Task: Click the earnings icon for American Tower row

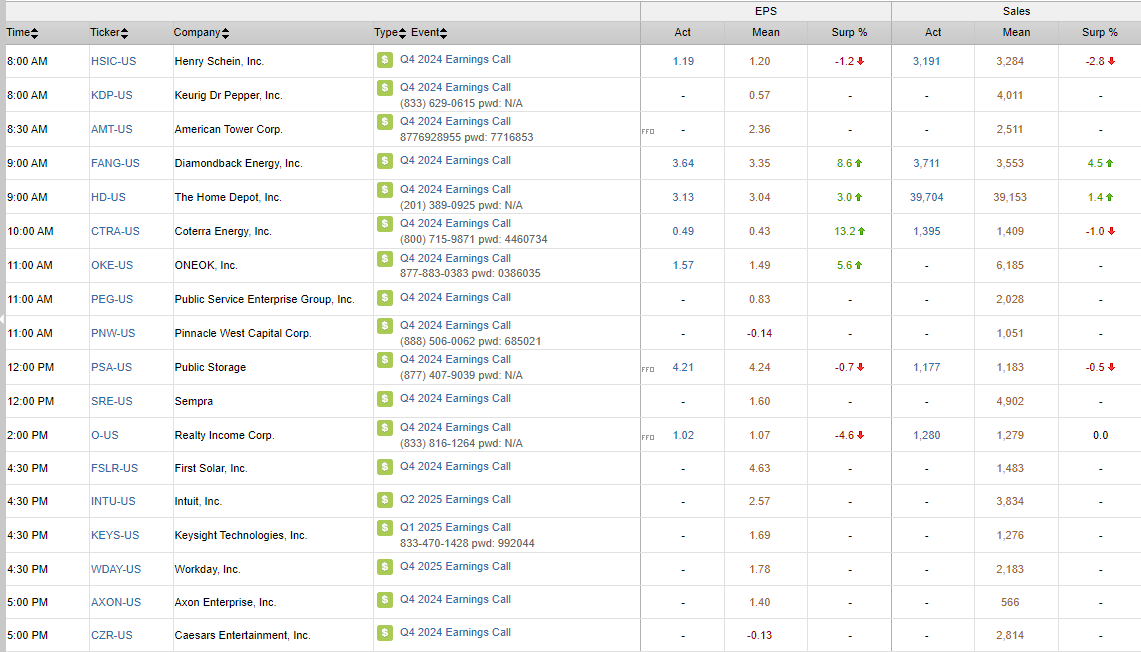Action: click(385, 122)
